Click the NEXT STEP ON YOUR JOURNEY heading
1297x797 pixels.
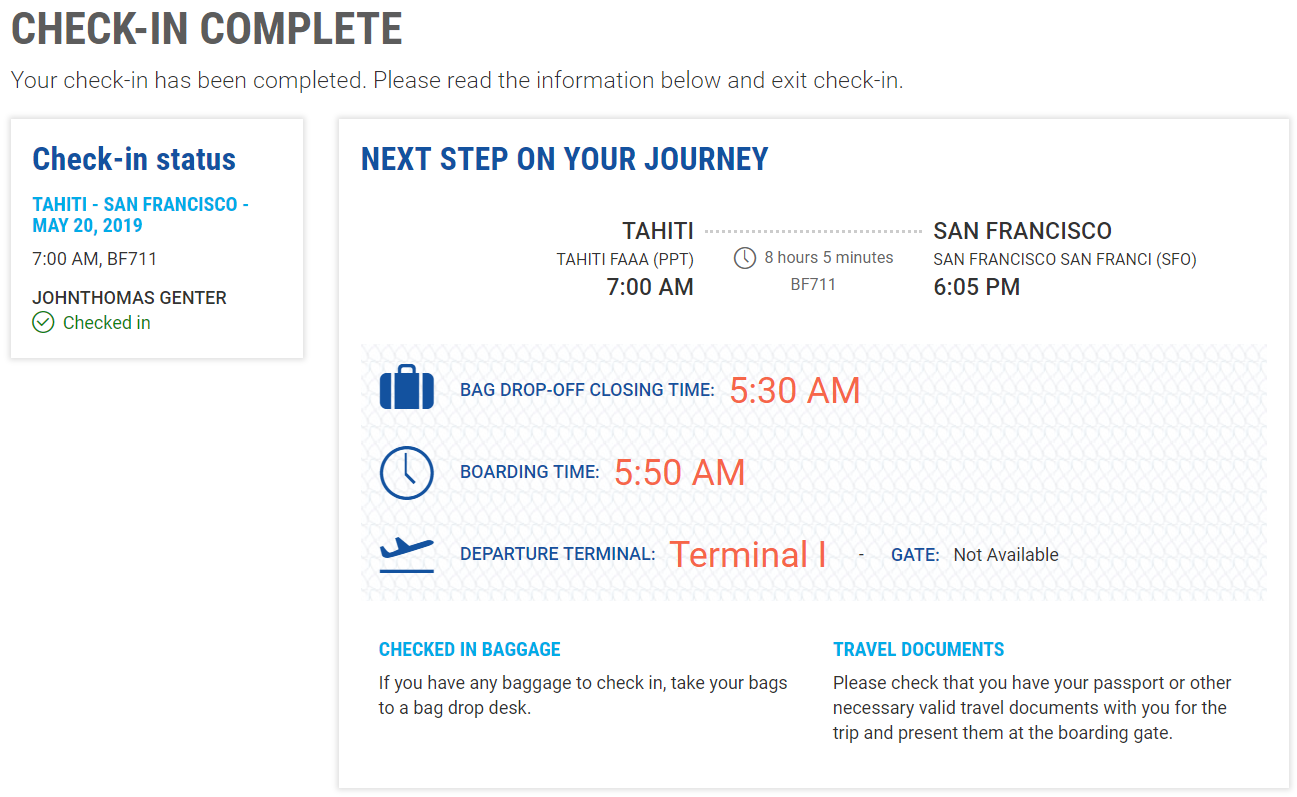[564, 159]
